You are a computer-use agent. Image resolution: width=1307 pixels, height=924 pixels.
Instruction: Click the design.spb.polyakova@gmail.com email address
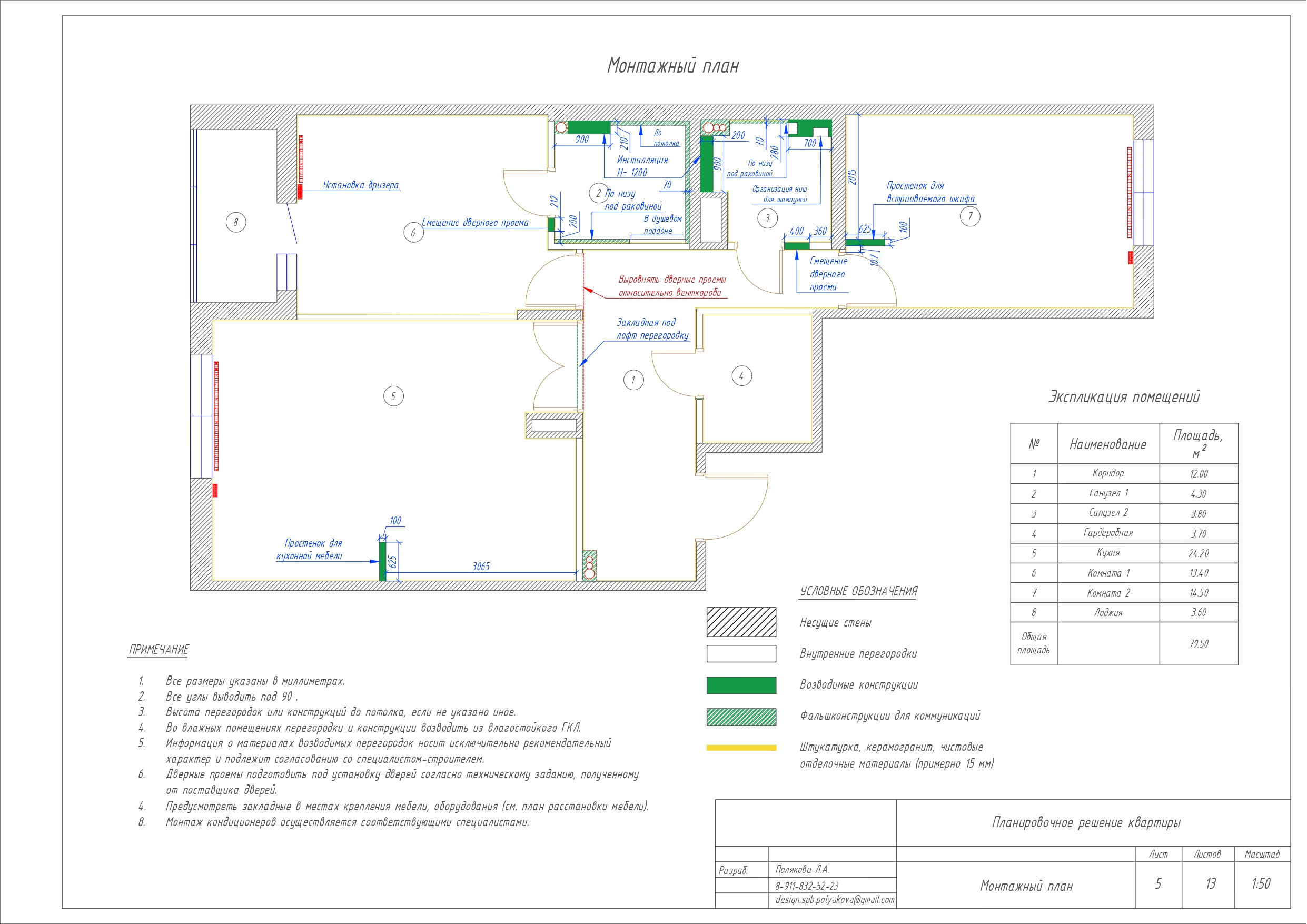click(835, 900)
